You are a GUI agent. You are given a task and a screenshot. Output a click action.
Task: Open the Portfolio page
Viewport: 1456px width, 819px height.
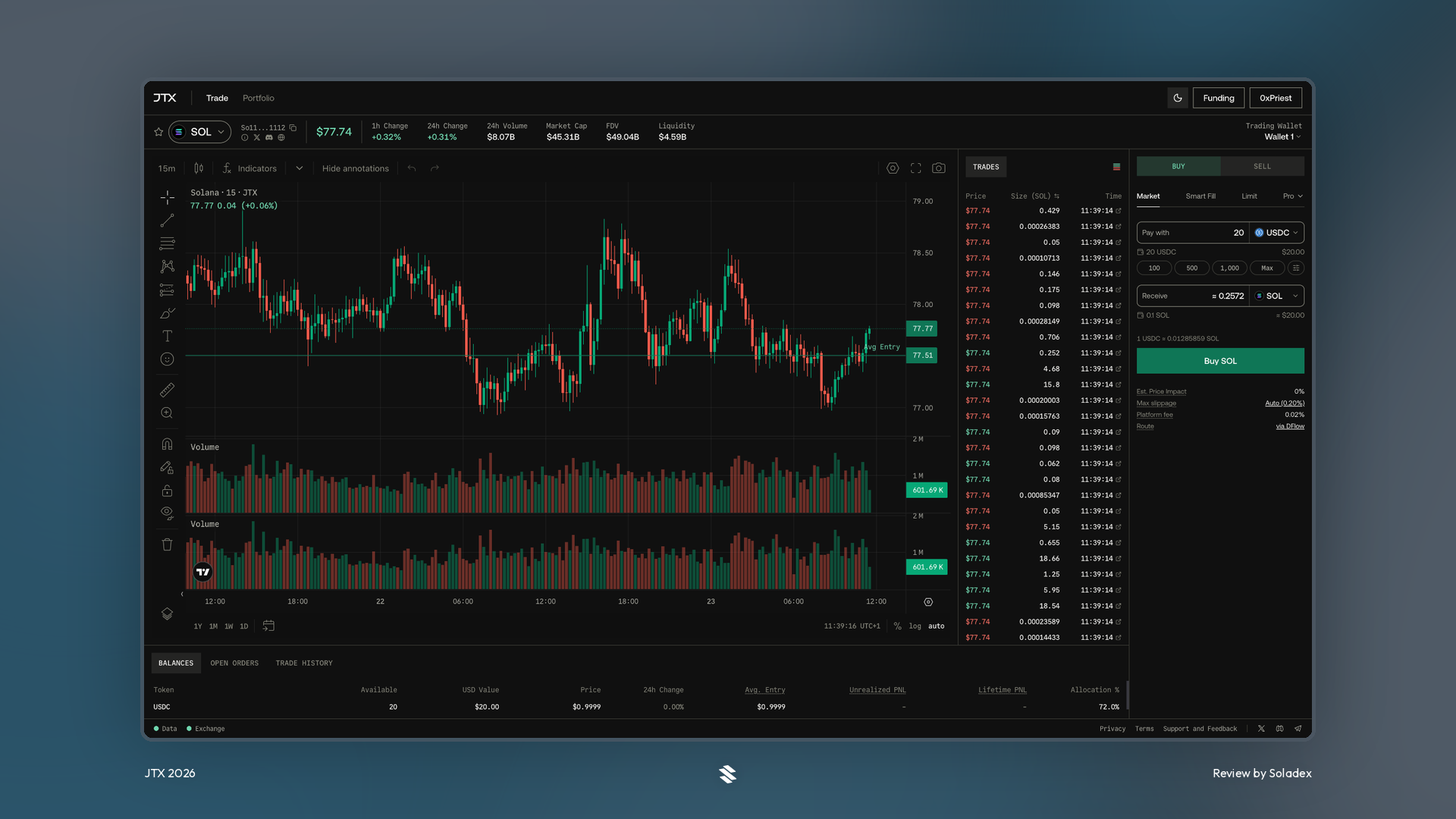259,99
